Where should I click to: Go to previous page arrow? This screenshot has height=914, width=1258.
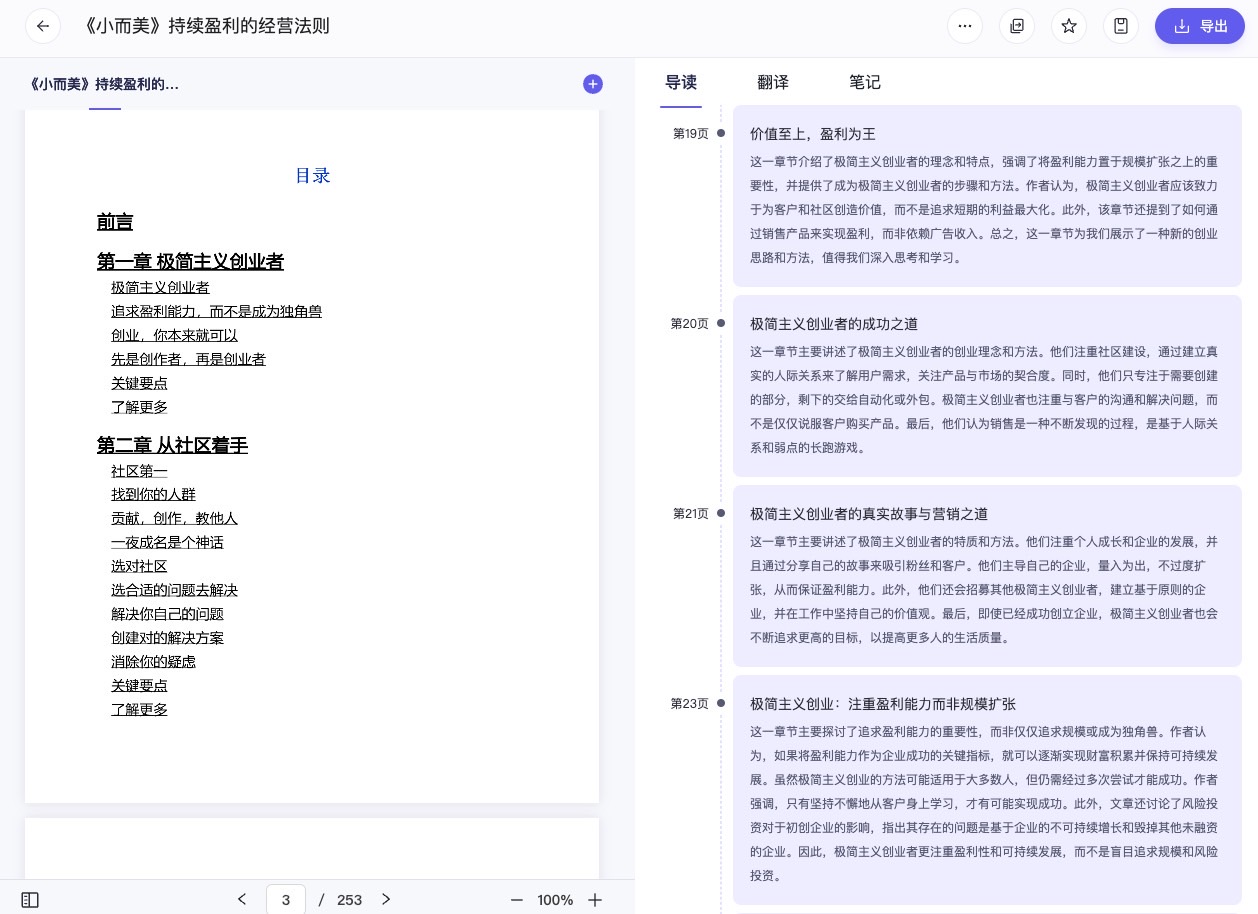point(242,900)
